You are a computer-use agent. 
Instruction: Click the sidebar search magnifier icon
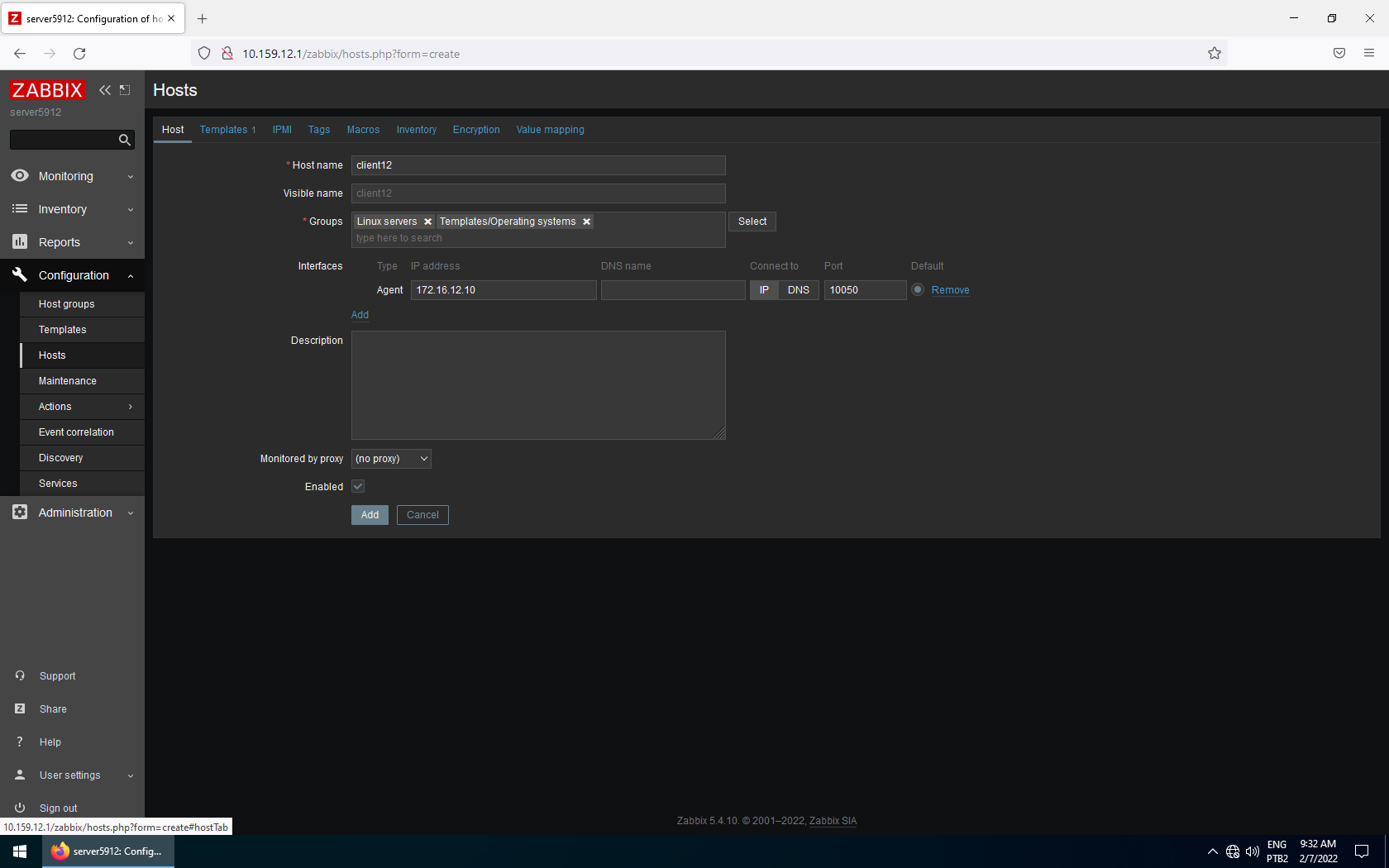click(124, 140)
